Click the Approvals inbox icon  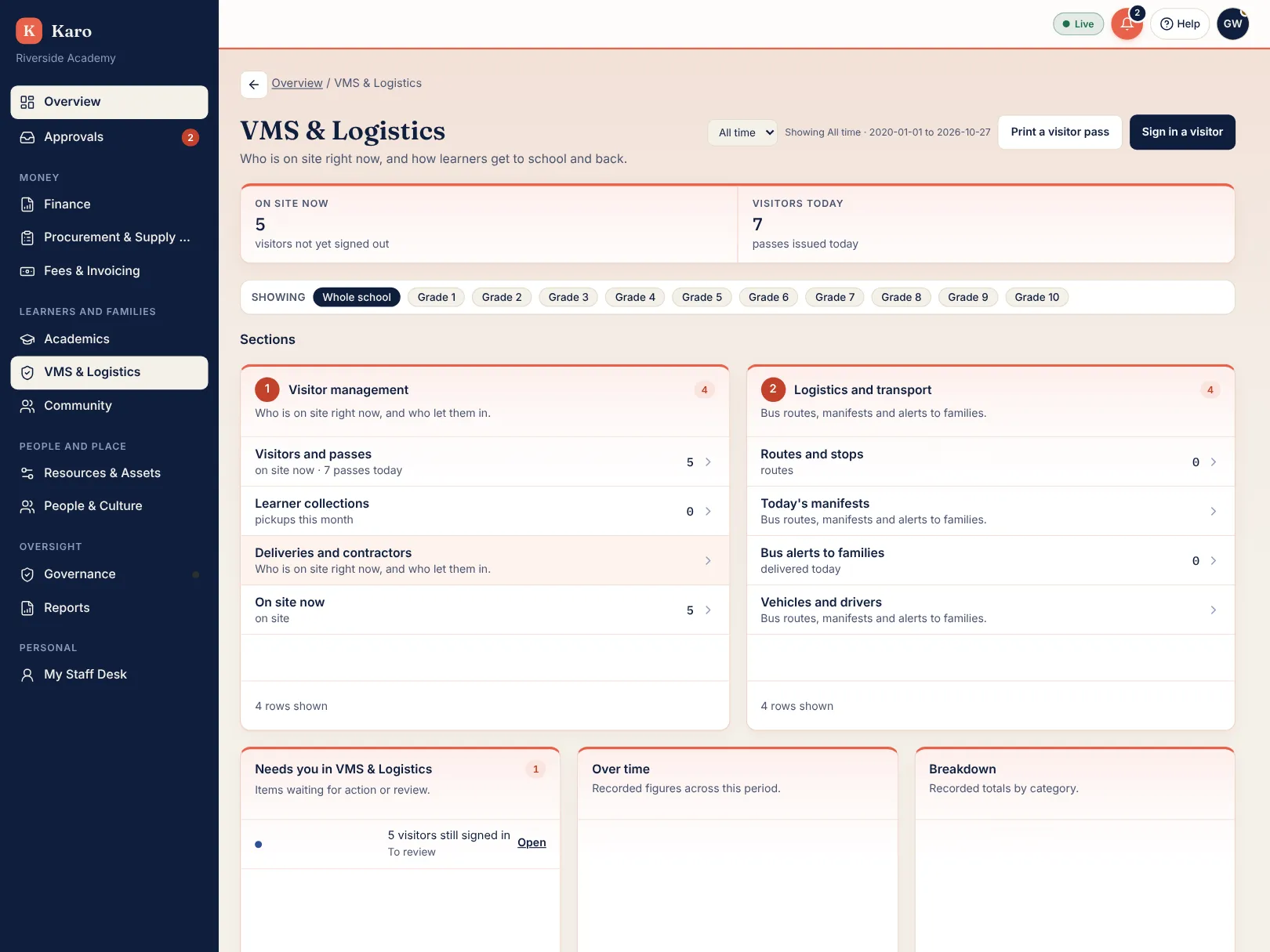tap(27, 137)
